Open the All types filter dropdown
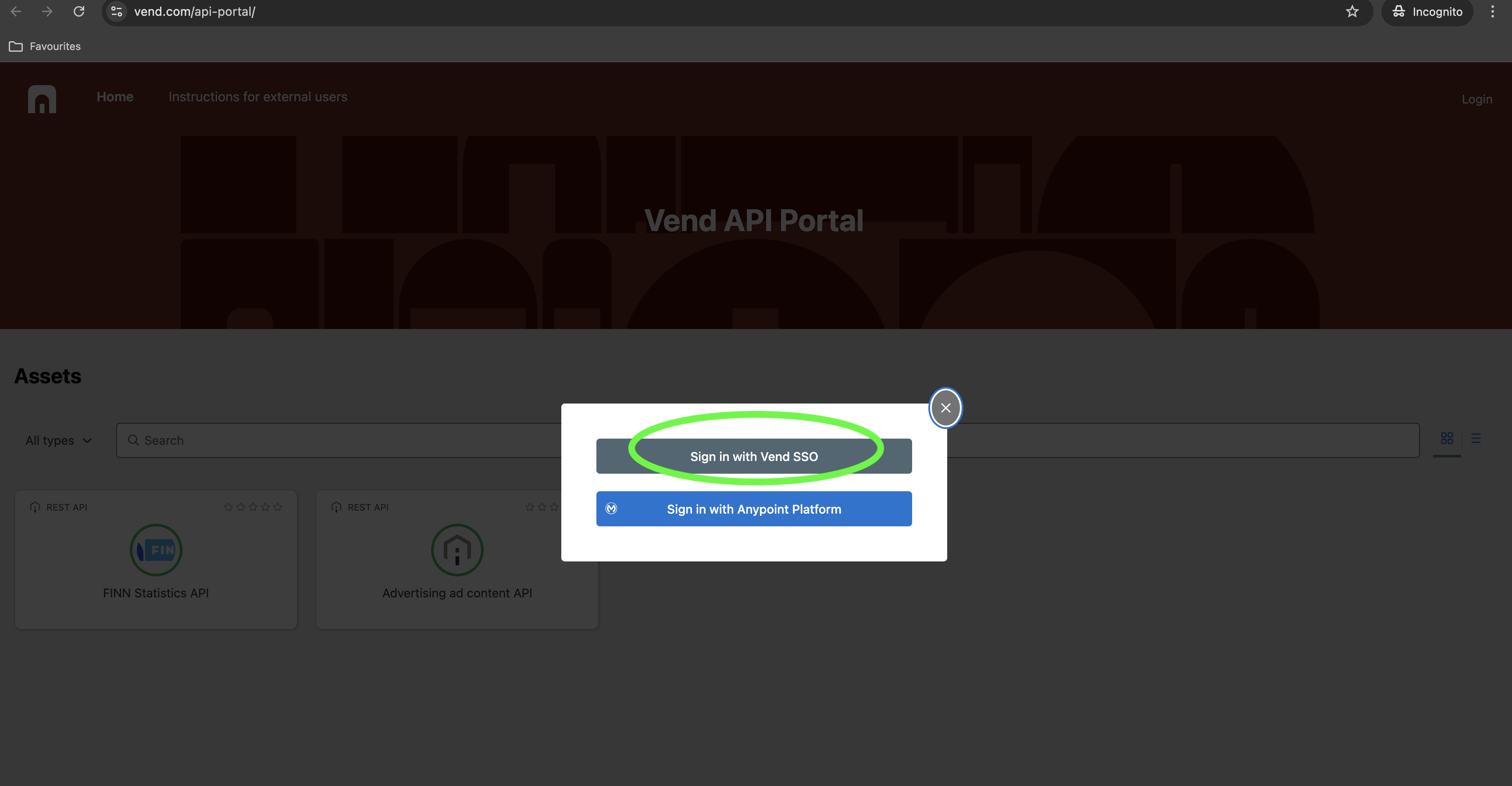 click(58, 439)
